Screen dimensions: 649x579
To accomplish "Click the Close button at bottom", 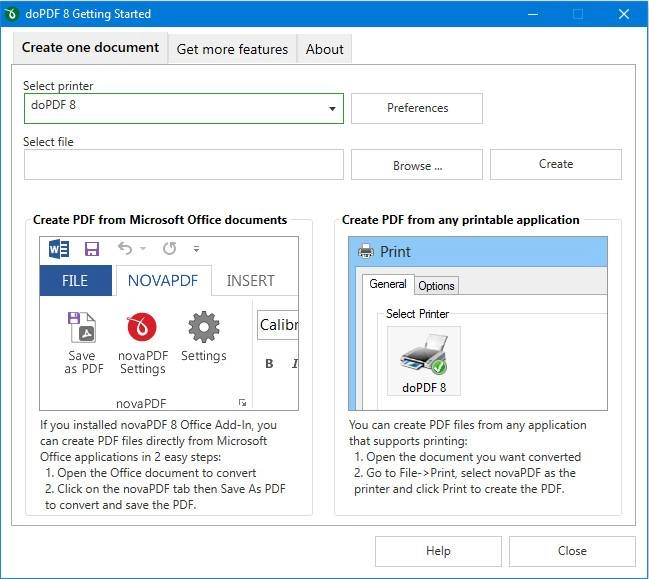I will pyautogui.click(x=572, y=551).
